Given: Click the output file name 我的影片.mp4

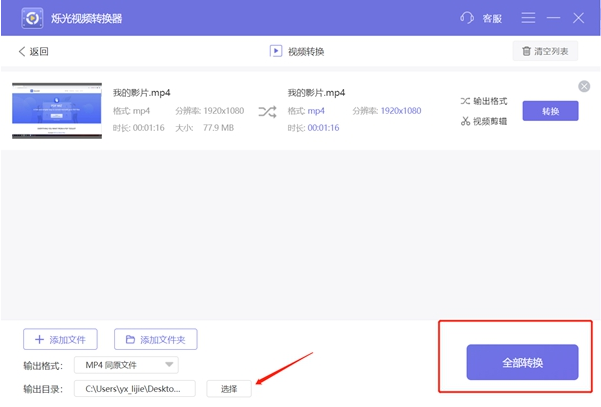Looking at the screenshot, I should 316,93.
